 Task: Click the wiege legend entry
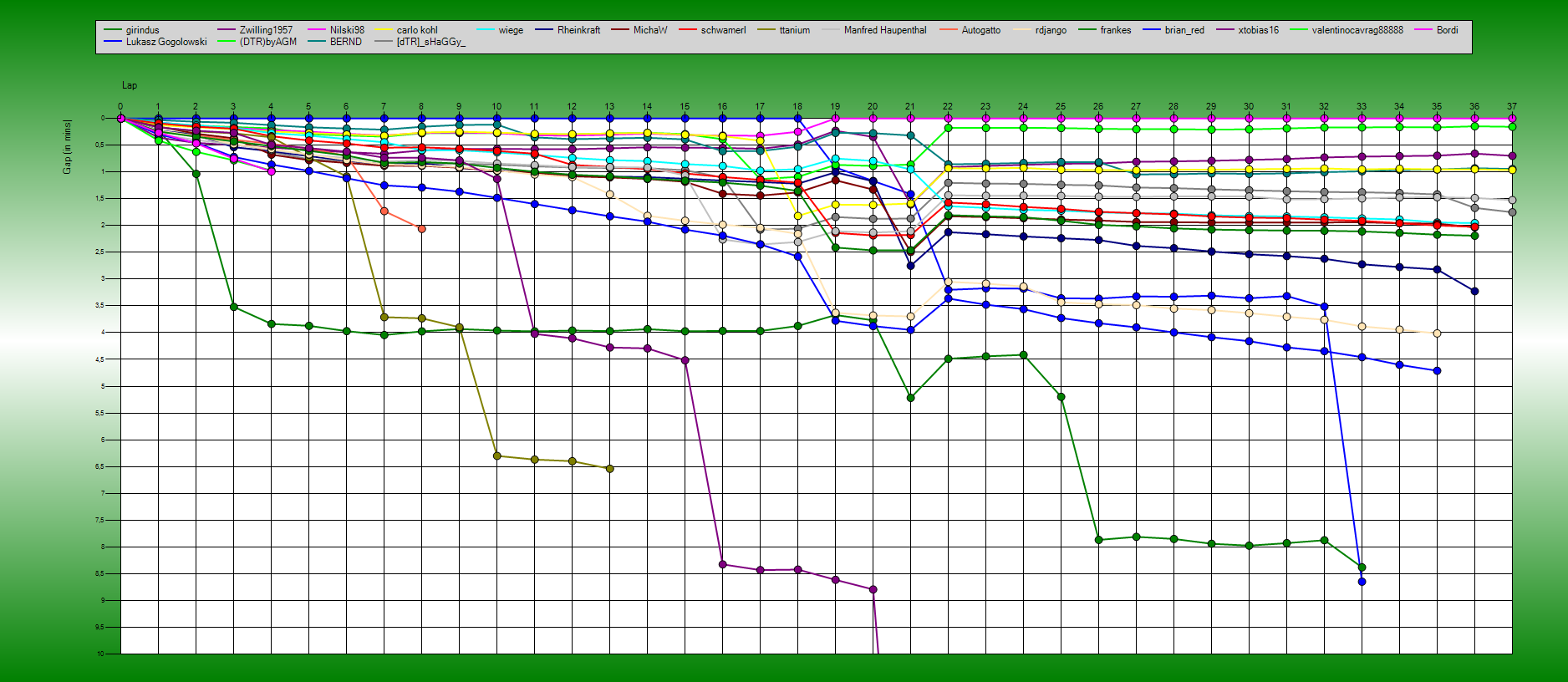point(511,30)
